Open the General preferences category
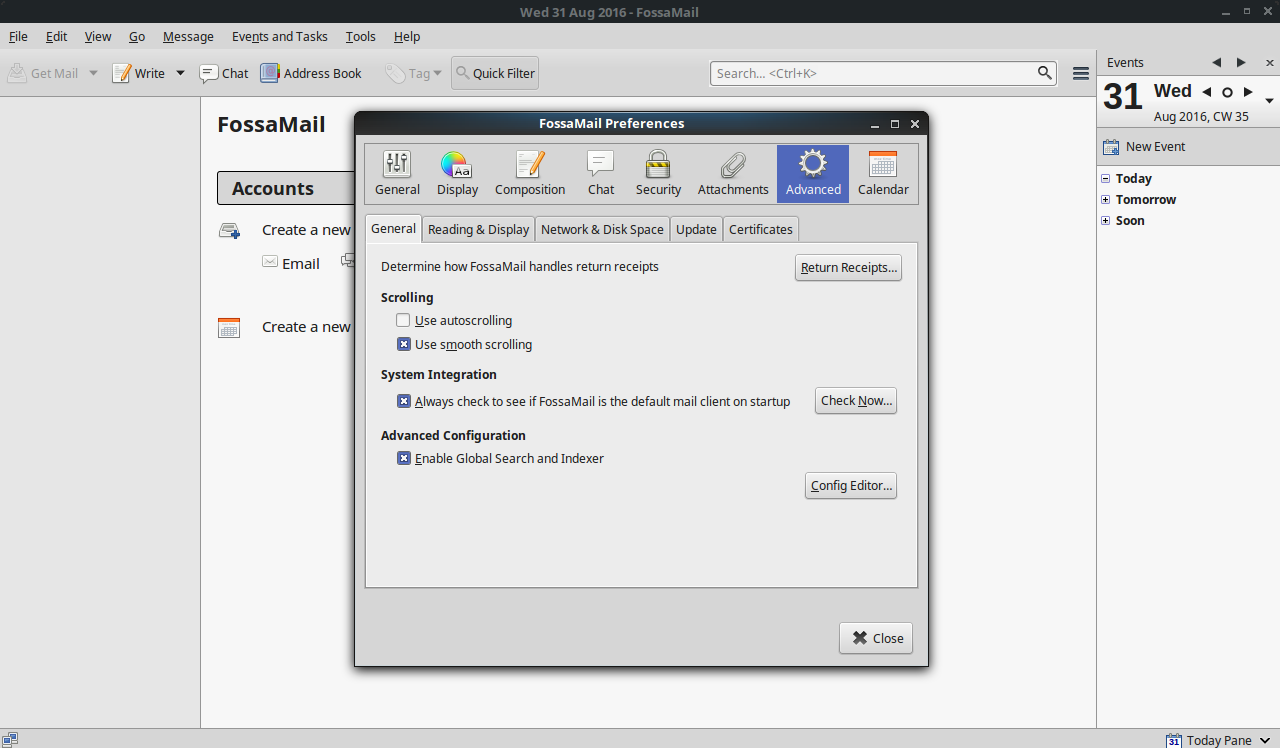This screenshot has height=748, width=1280. [x=397, y=174]
